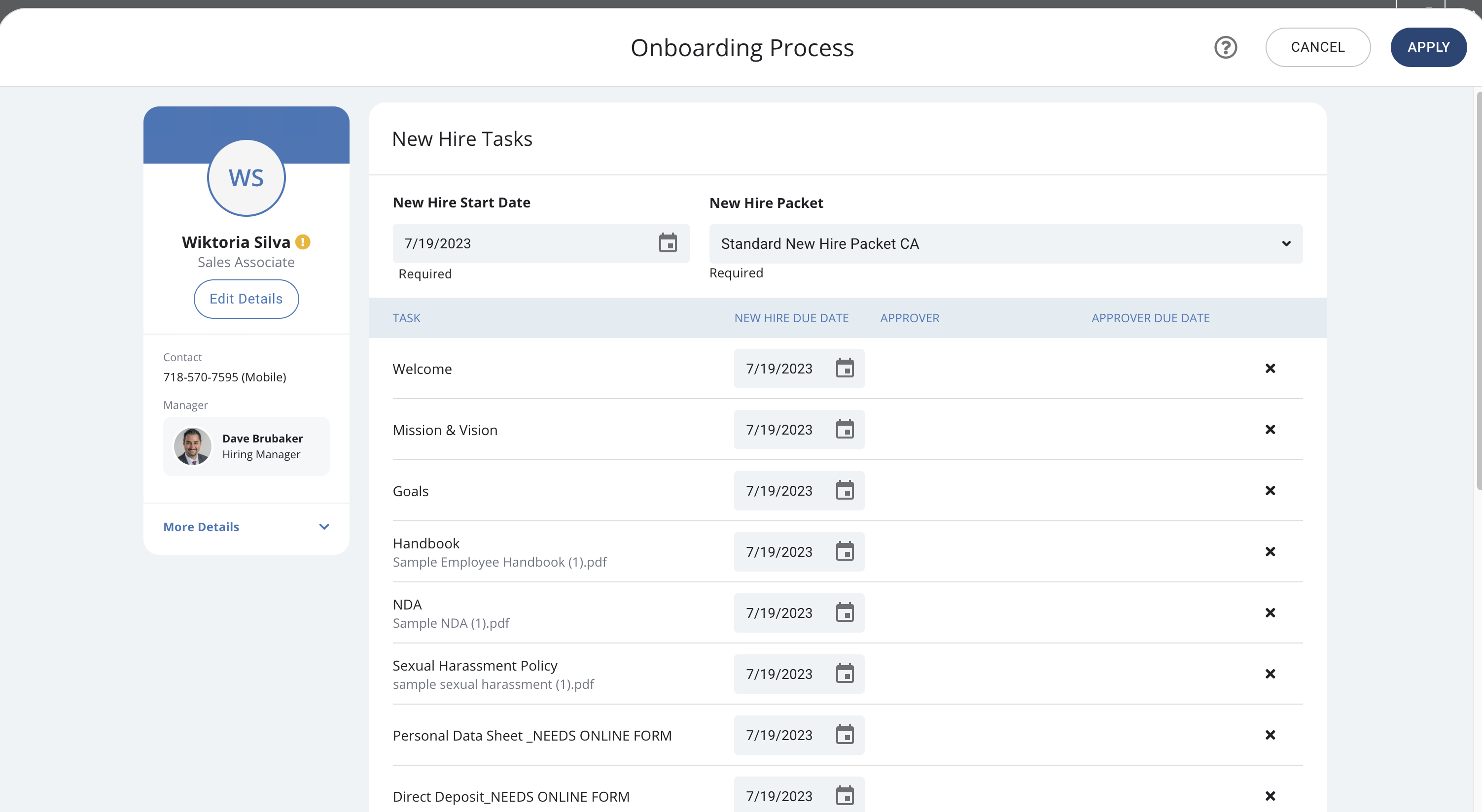Click the NEW HIRE DUE DATE column header
Screen dimensions: 1482x812
(791, 318)
